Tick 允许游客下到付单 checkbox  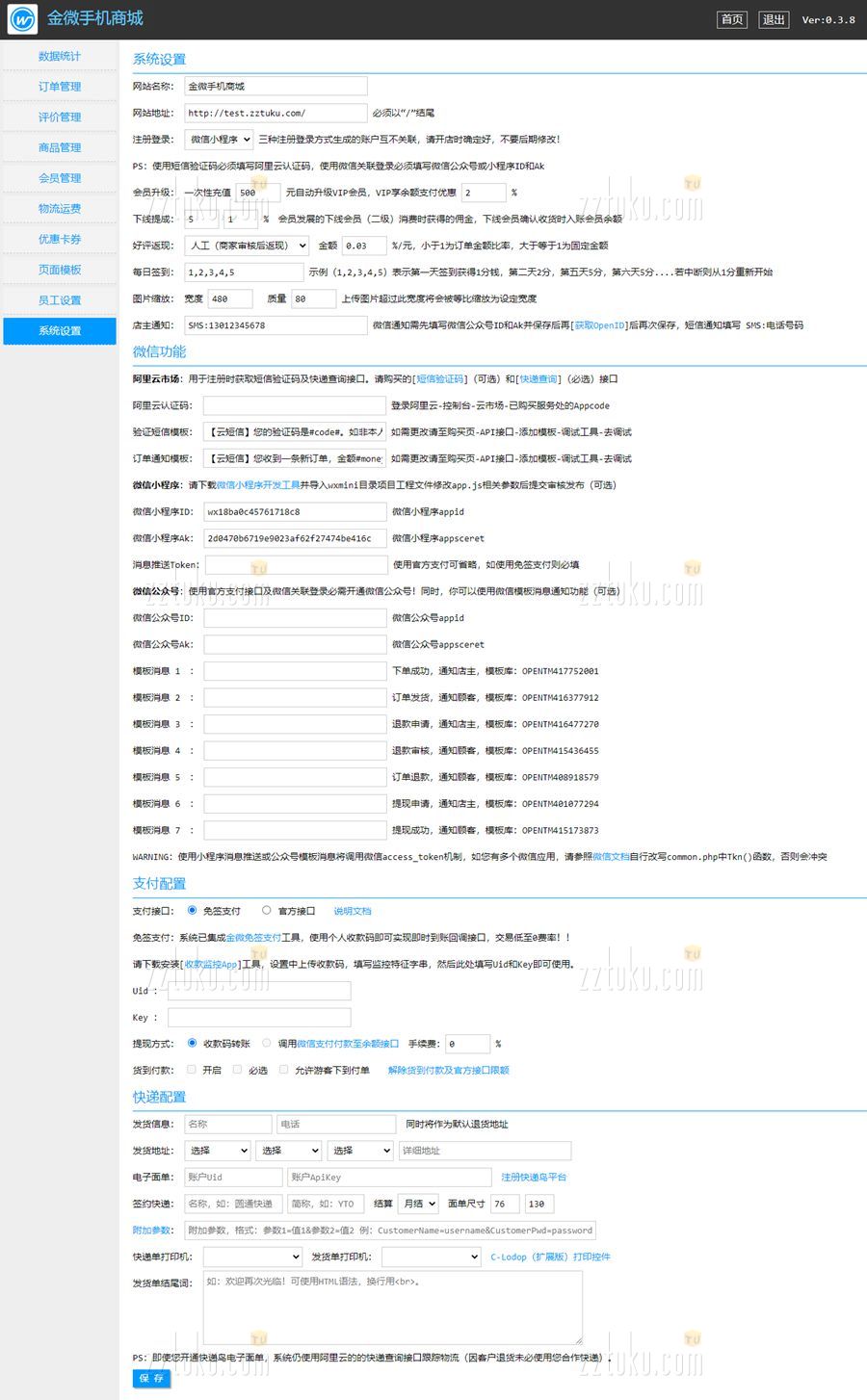click(283, 1070)
